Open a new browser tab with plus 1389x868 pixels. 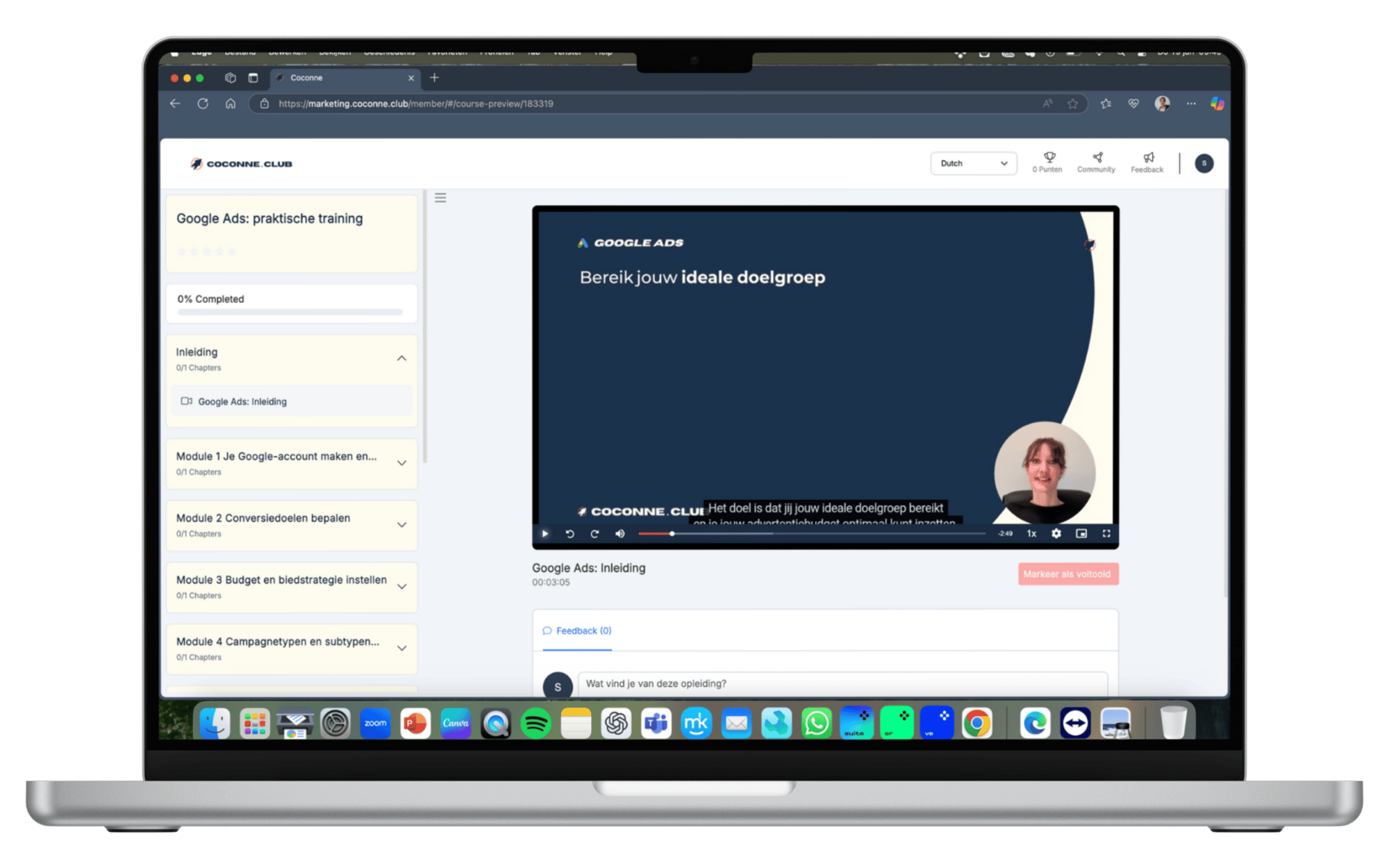click(435, 78)
